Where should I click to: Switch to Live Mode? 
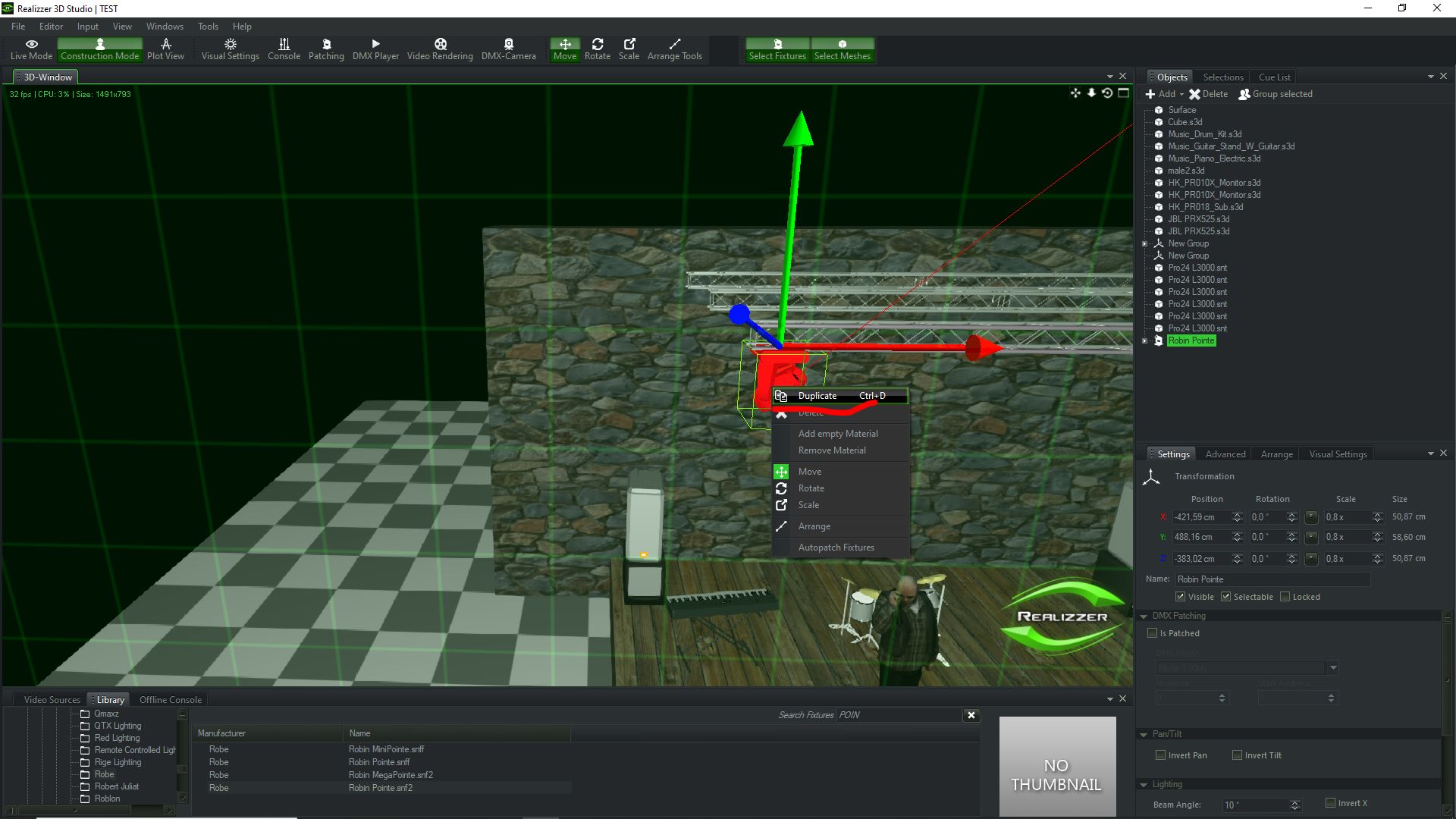[31, 49]
